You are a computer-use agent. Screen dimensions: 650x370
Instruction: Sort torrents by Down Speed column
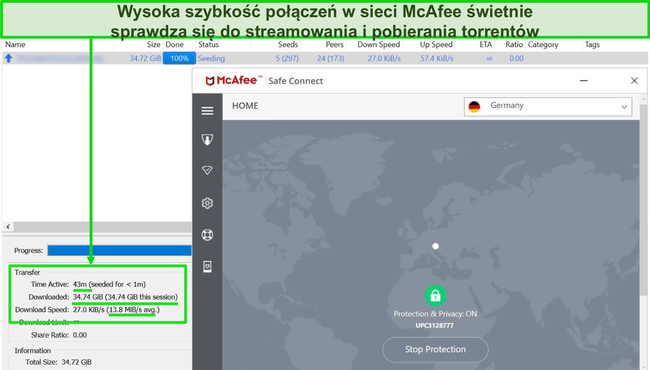(378, 45)
